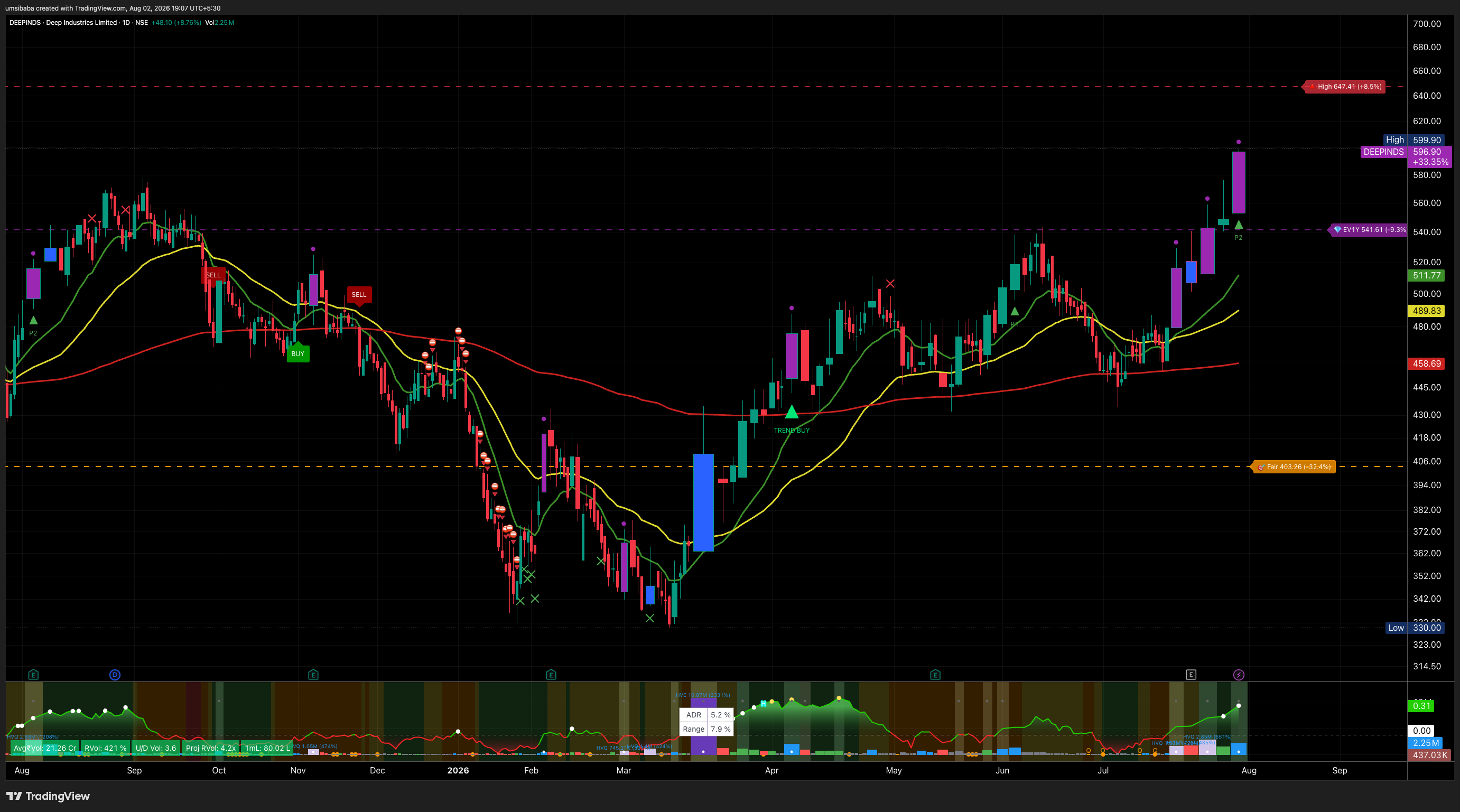The height and width of the screenshot is (812, 1460).
Task: Click the yellow 489.83 moving average tag
Action: 1427,311
